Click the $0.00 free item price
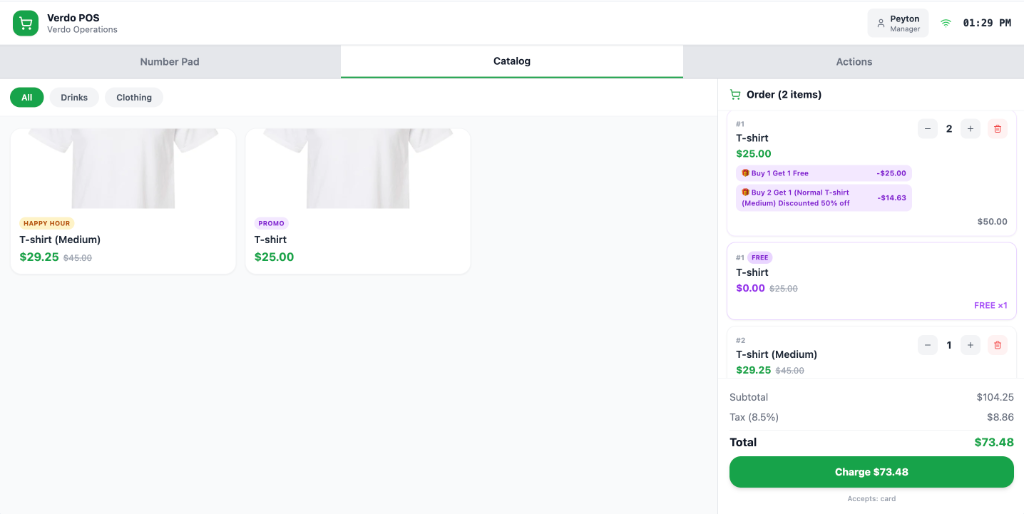The width and height of the screenshot is (1024, 514). pos(750,288)
